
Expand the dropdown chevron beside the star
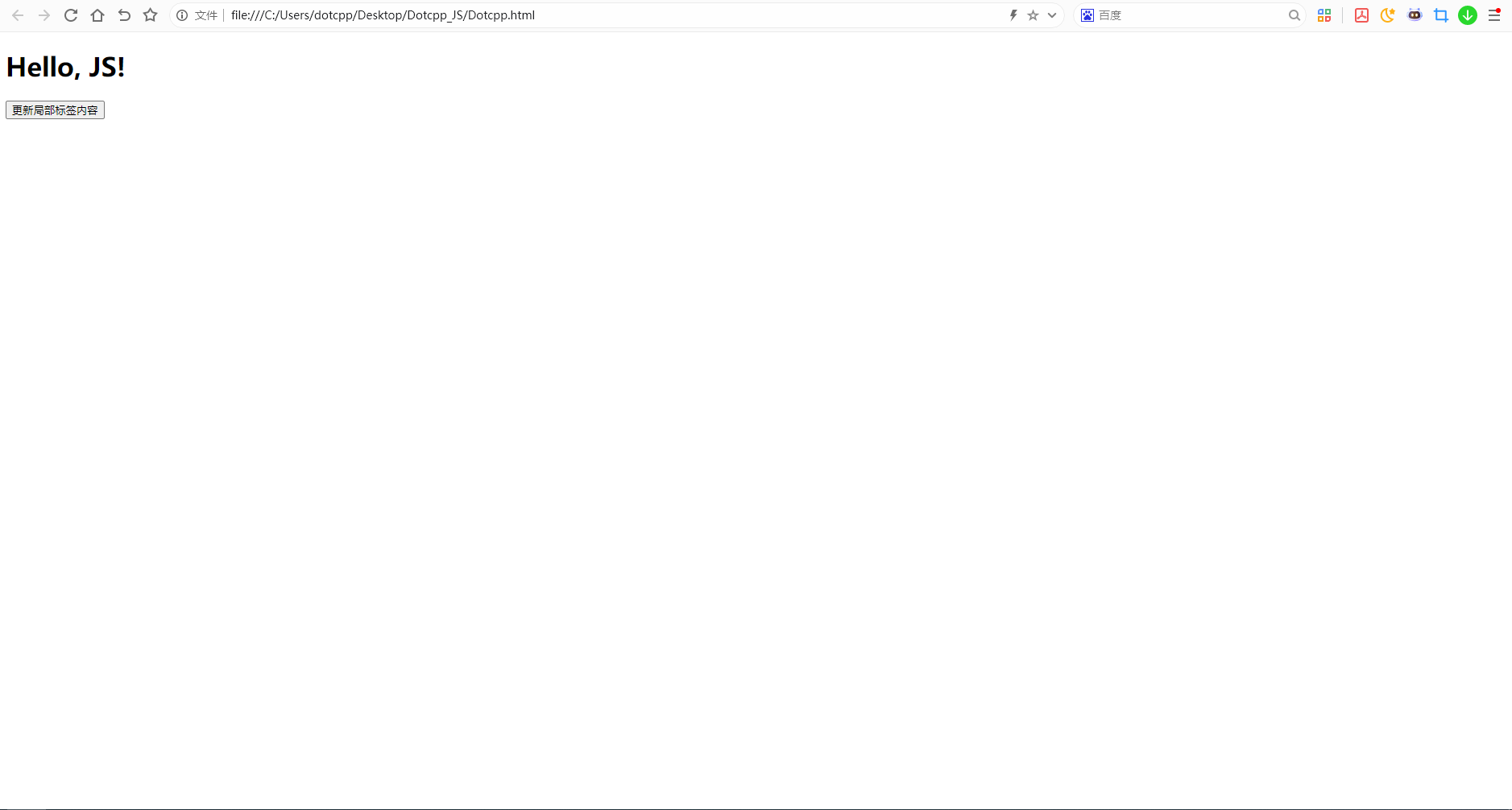coord(1051,14)
